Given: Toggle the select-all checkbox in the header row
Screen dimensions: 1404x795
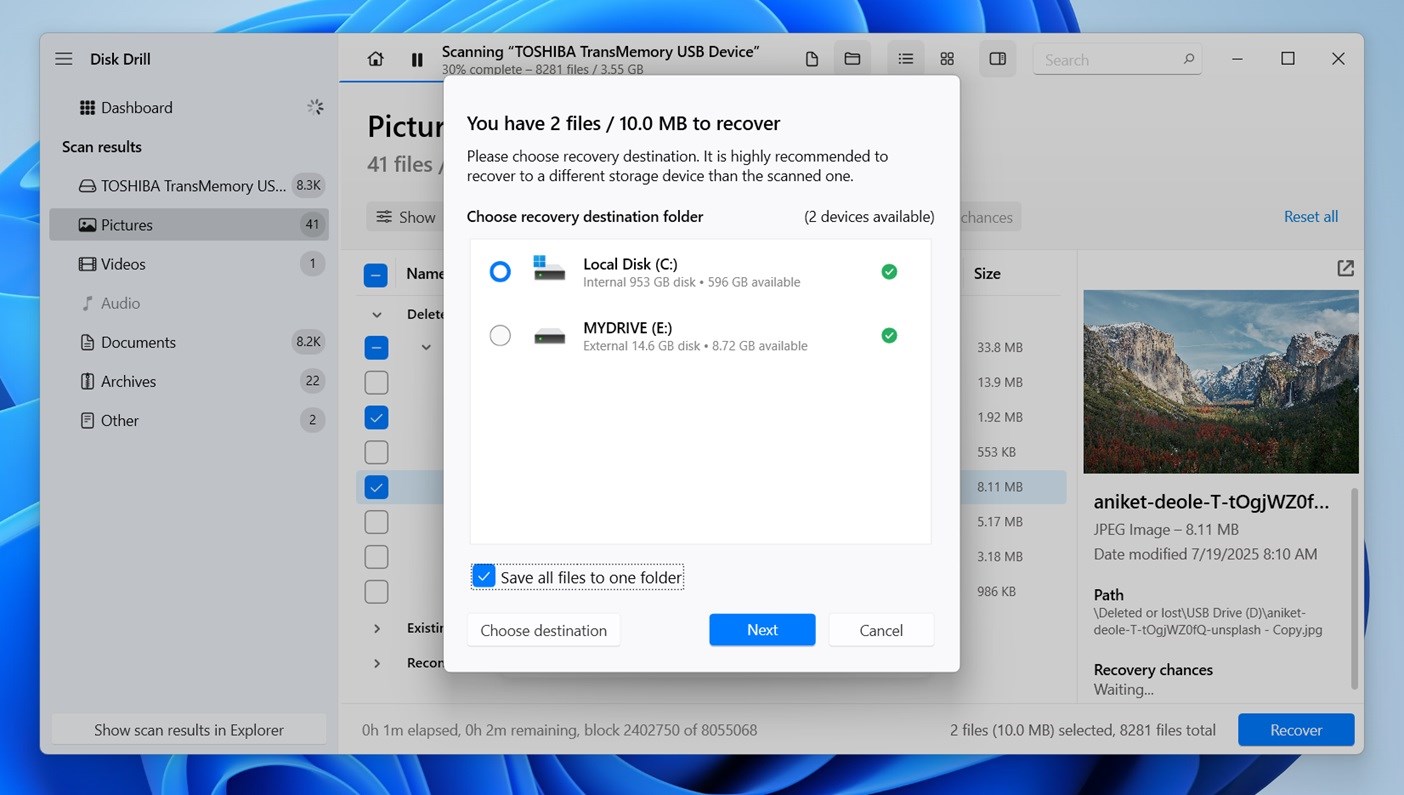Looking at the screenshot, I should coord(376,275).
